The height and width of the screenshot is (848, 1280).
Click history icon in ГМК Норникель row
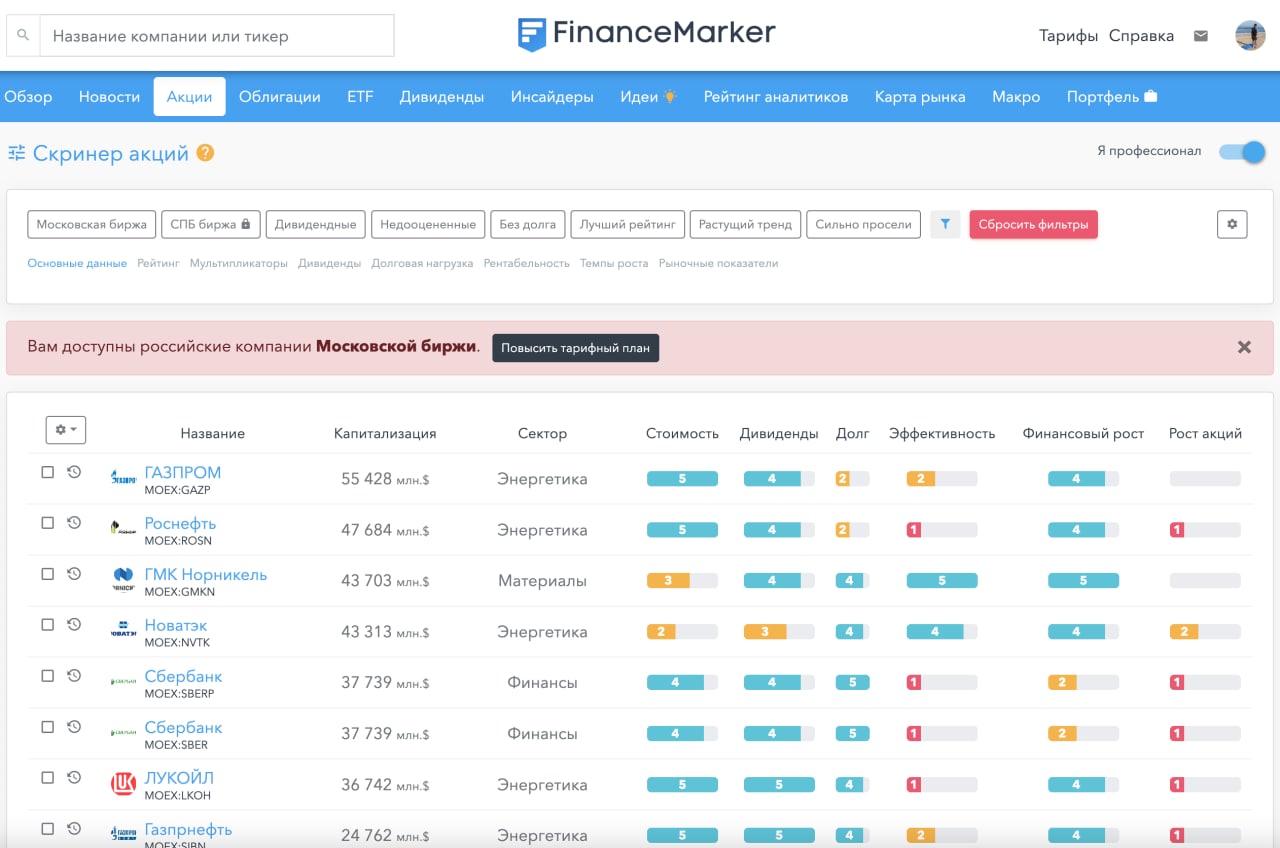coord(74,574)
